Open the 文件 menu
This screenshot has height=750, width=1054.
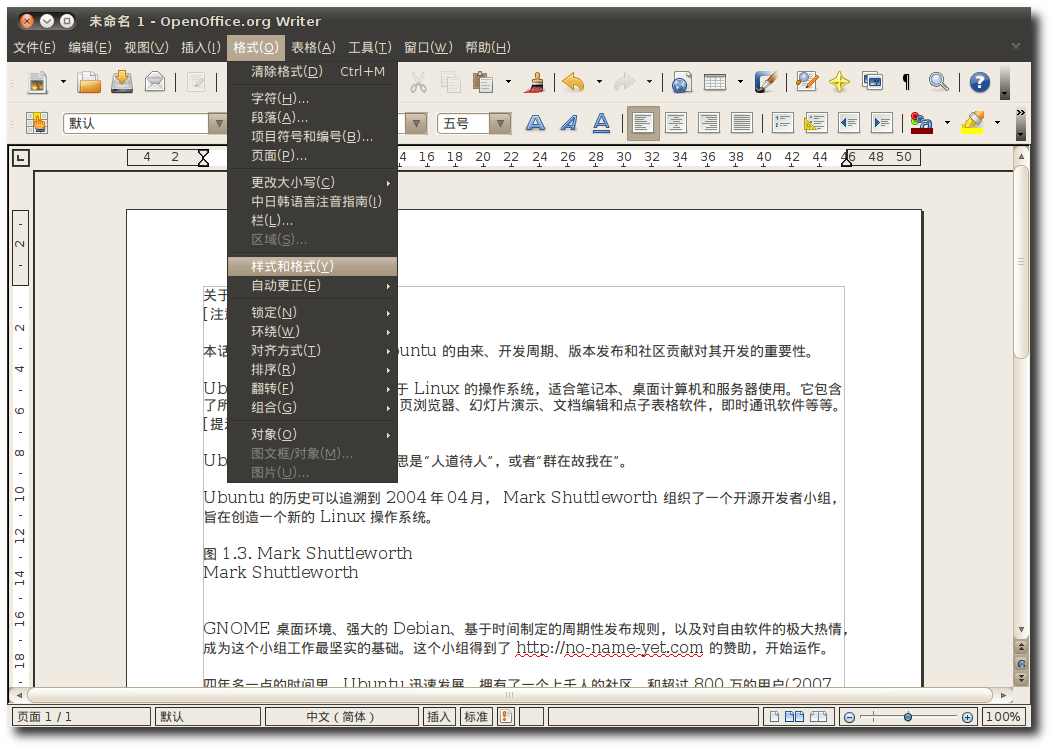point(34,48)
